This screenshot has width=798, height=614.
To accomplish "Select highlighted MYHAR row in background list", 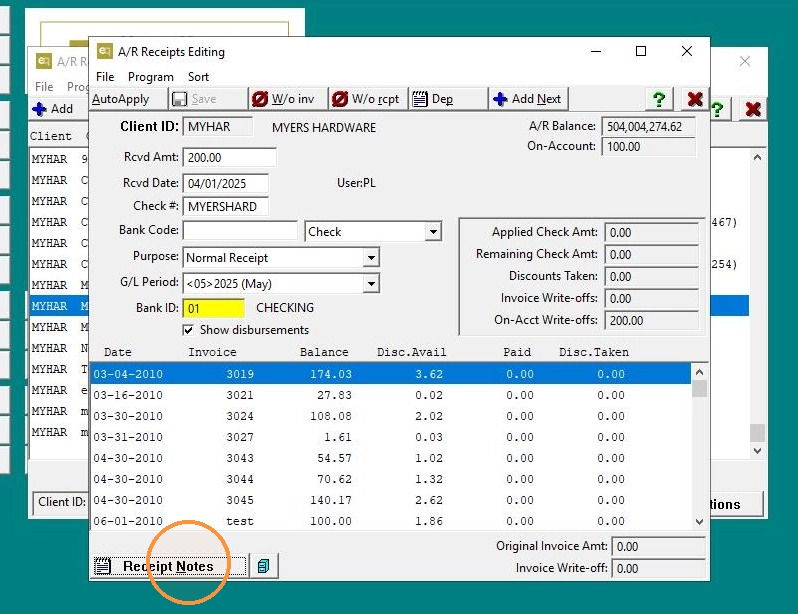I will (59, 306).
